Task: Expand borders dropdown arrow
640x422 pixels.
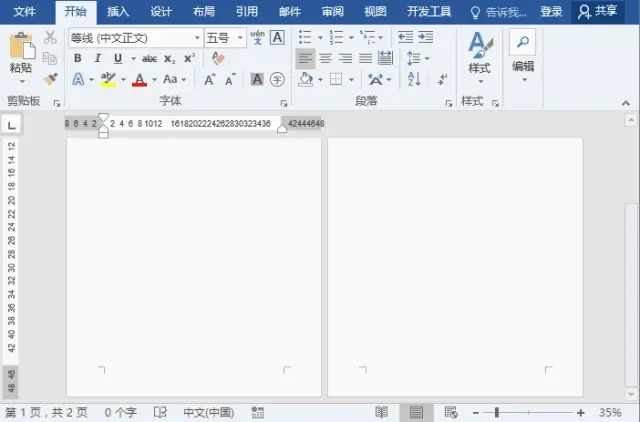Action: [x=351, y=79]
